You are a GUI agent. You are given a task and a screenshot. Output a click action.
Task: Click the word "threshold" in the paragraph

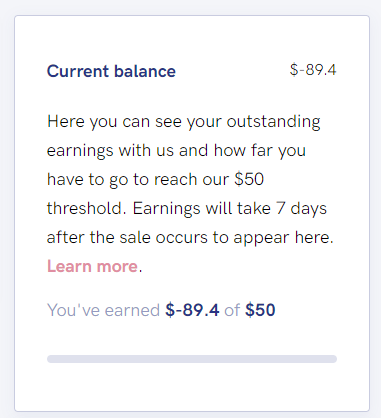tap(87, 209)
